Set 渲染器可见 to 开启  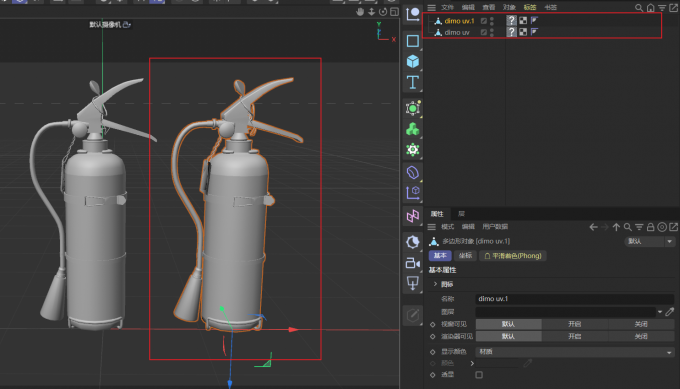pyautogui.click(x=575, y=337)
